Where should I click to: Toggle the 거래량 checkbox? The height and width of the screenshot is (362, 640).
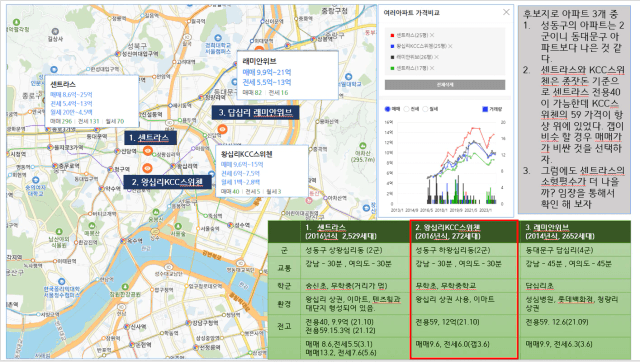[x=485, y=109]
